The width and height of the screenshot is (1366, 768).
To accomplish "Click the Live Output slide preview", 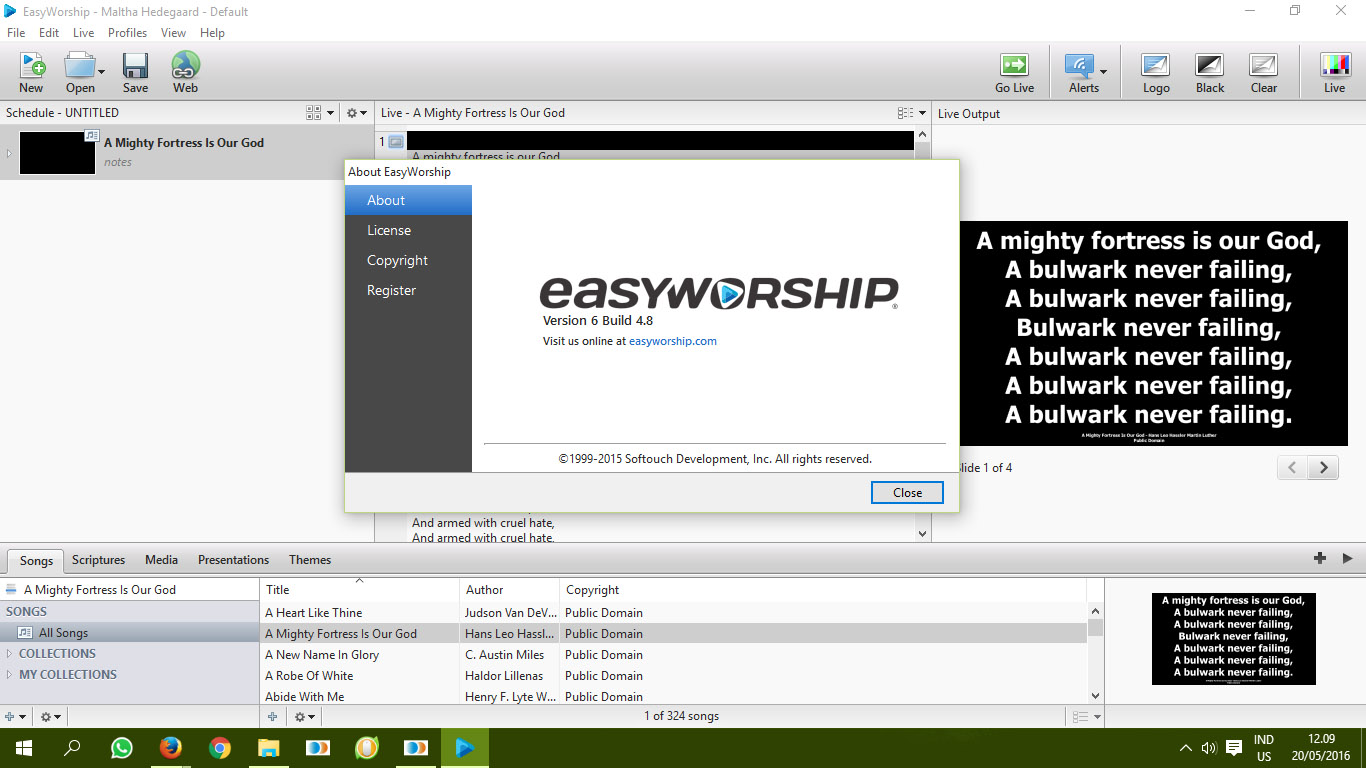I will tap(1154, 333).
